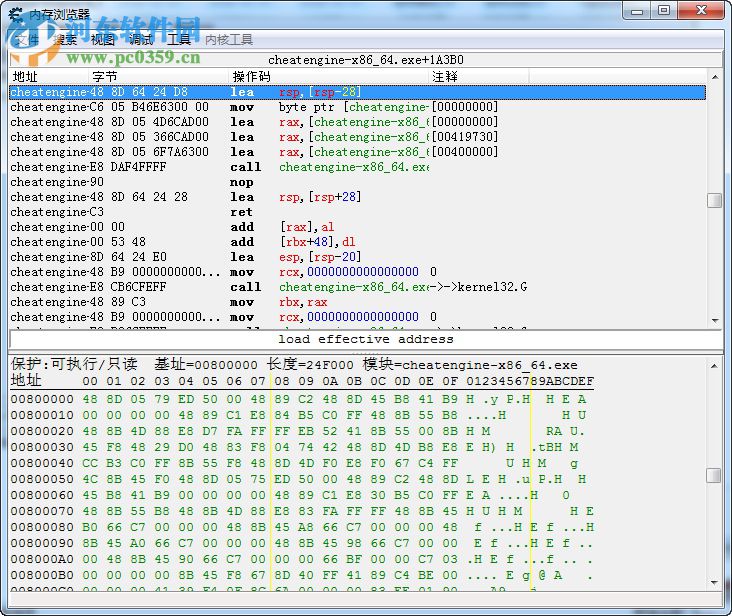The image size is (732, 616).
Task: Select hex row address 00800010
Action: coord(42,415)
